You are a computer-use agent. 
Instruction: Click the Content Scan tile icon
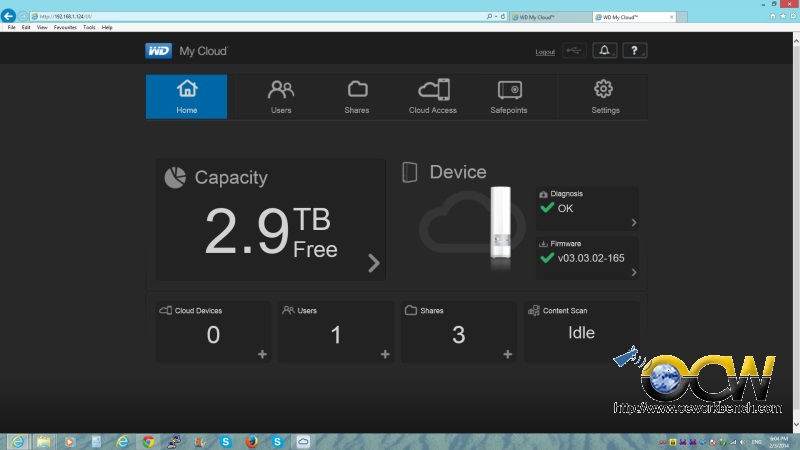pos(534,310)
